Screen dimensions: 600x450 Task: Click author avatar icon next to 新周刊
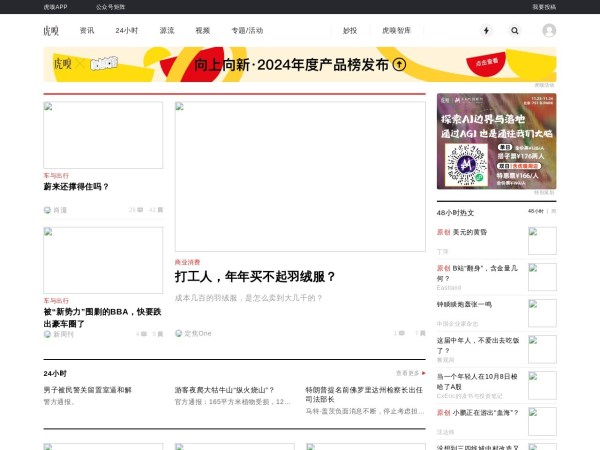(47, 334)
